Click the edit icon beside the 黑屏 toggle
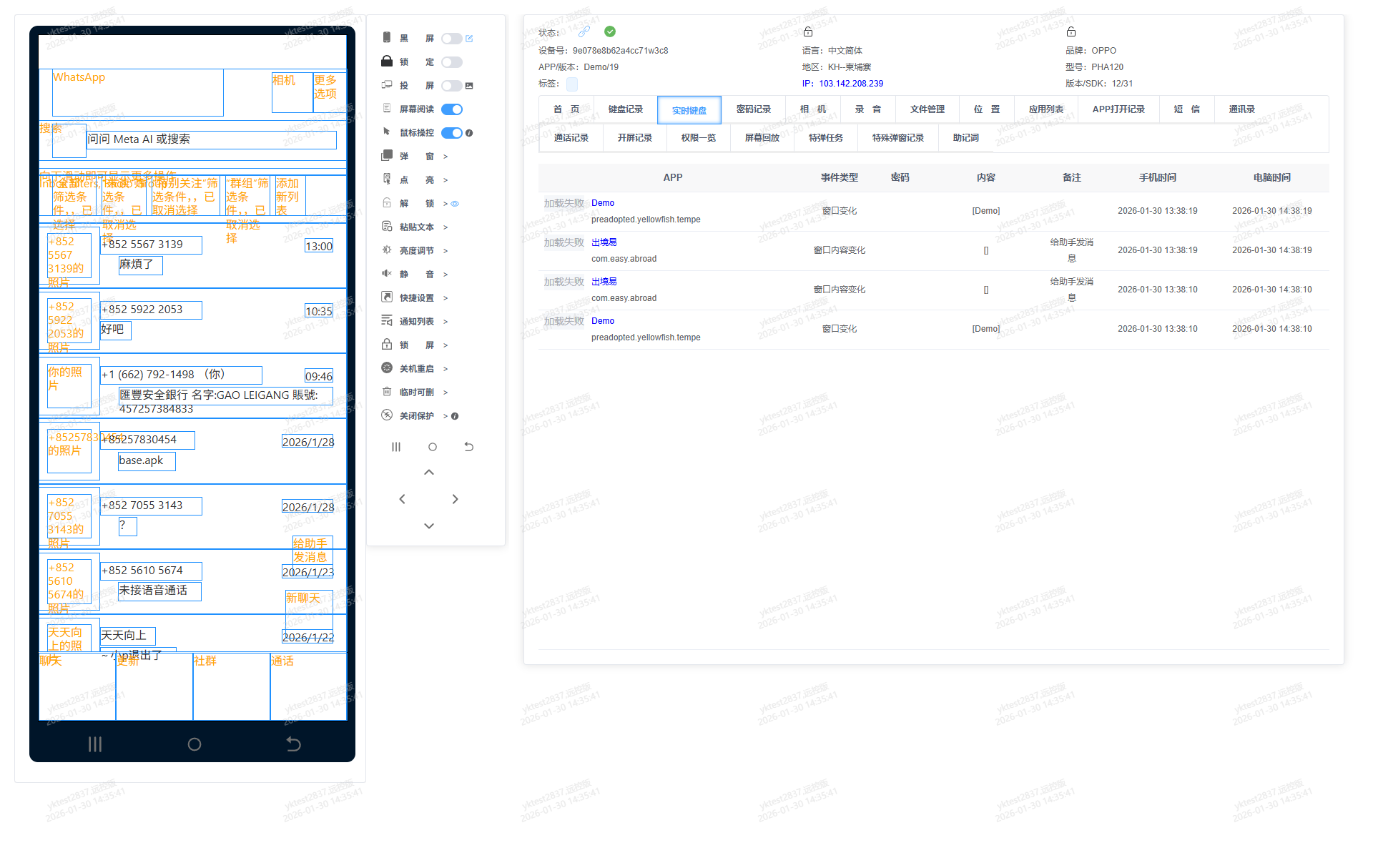Screen dimensions: 1373x868 (x=469, y=39)
